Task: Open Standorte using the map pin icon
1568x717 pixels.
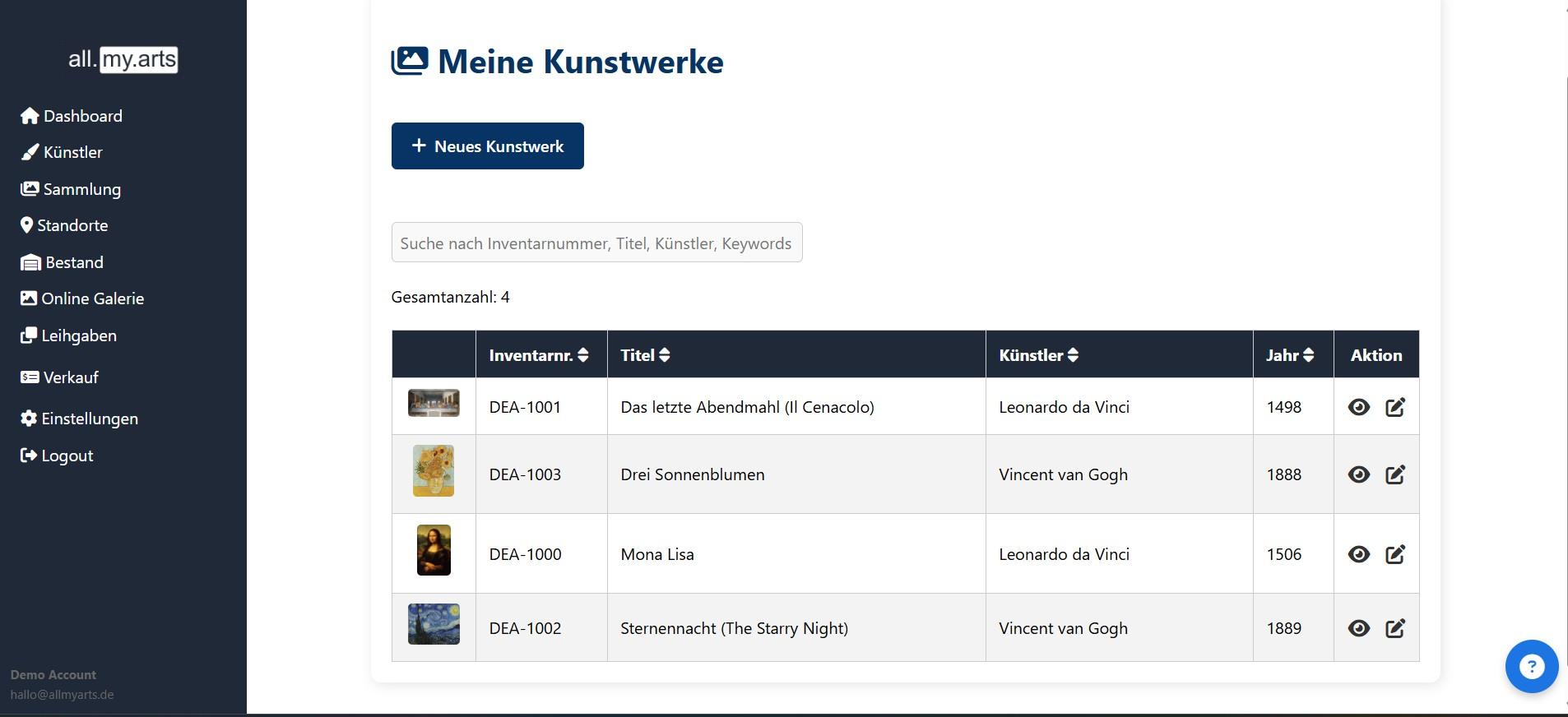Action: tap(26, 224)
